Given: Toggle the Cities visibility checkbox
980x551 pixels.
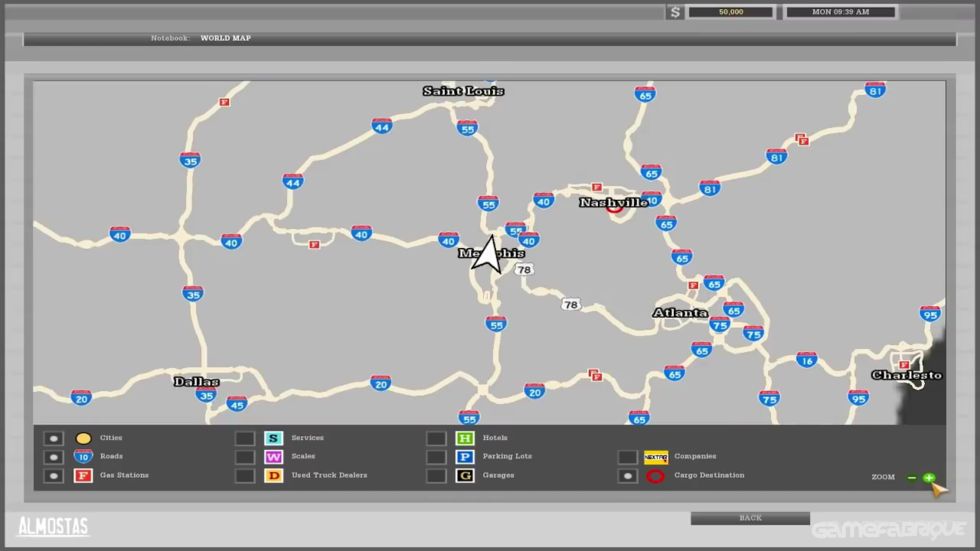Looking at the screenshot, I should pyautogui.click(x=54, y=439).
